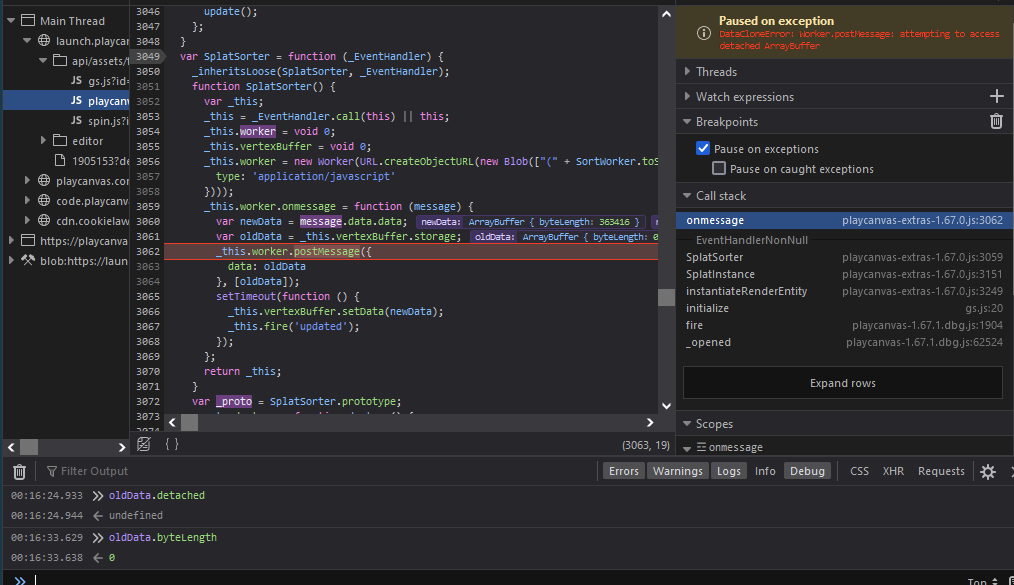Screen dimensions: 1014x585
Task: Toggle Errors filter in console
Action: coord(623,471)
